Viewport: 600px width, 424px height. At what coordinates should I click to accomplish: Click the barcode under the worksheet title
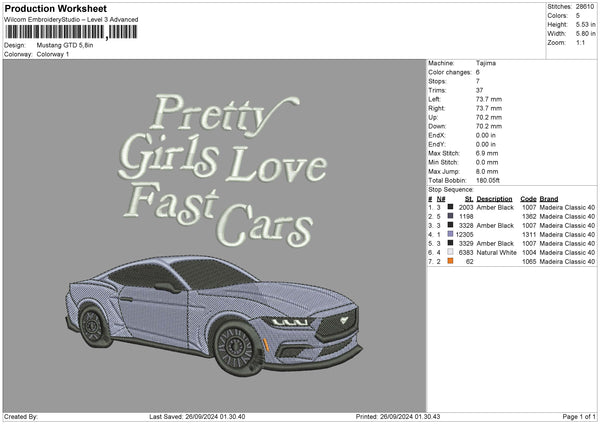tap(71, 32)
